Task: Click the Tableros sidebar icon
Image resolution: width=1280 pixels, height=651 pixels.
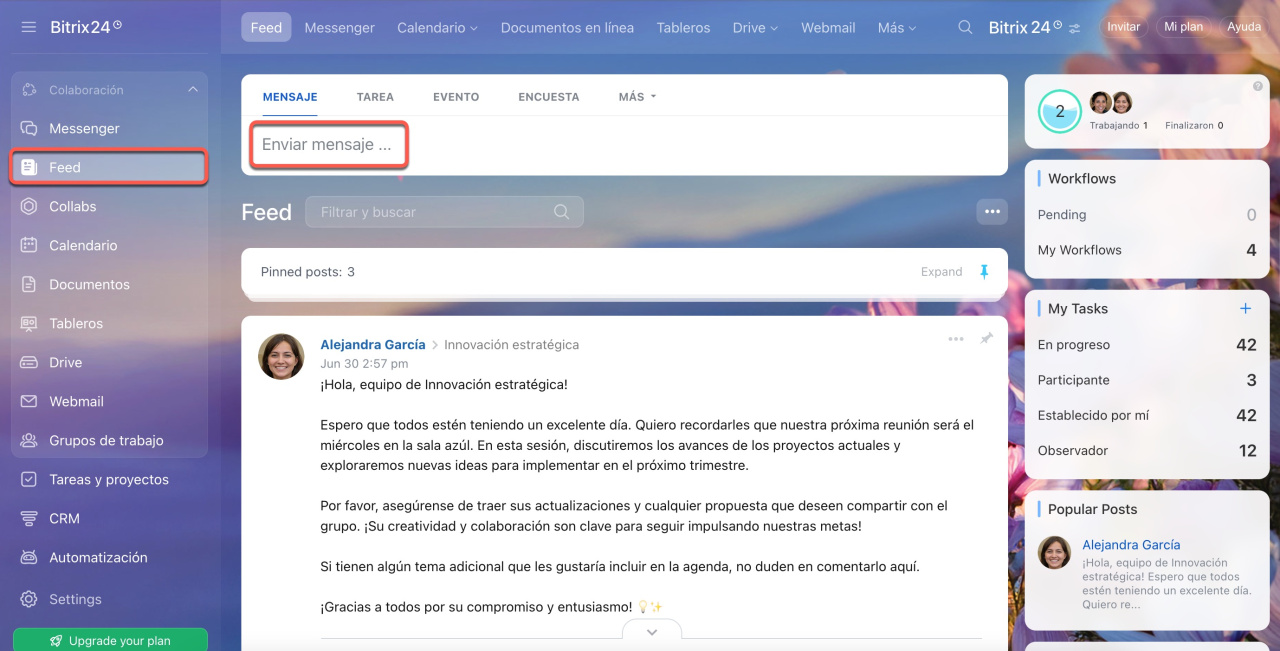Action: pos(29,323)
